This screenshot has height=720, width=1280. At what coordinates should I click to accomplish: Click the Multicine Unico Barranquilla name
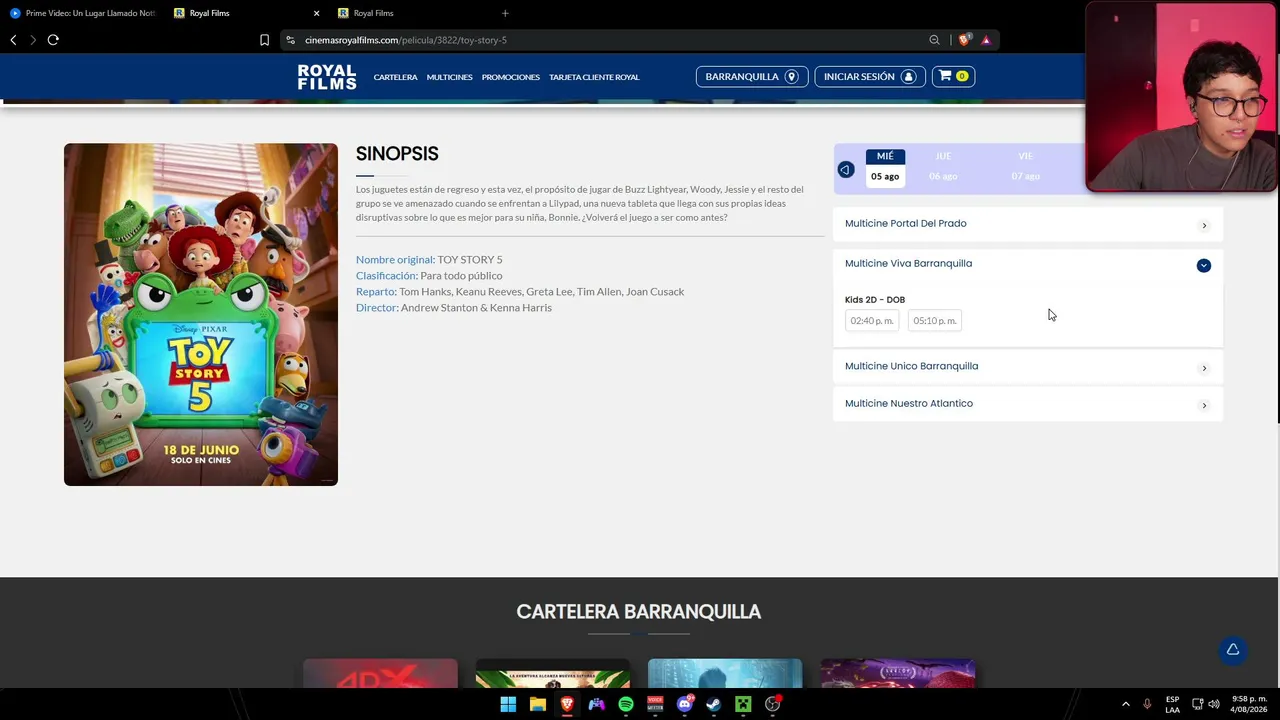(912, 366)
